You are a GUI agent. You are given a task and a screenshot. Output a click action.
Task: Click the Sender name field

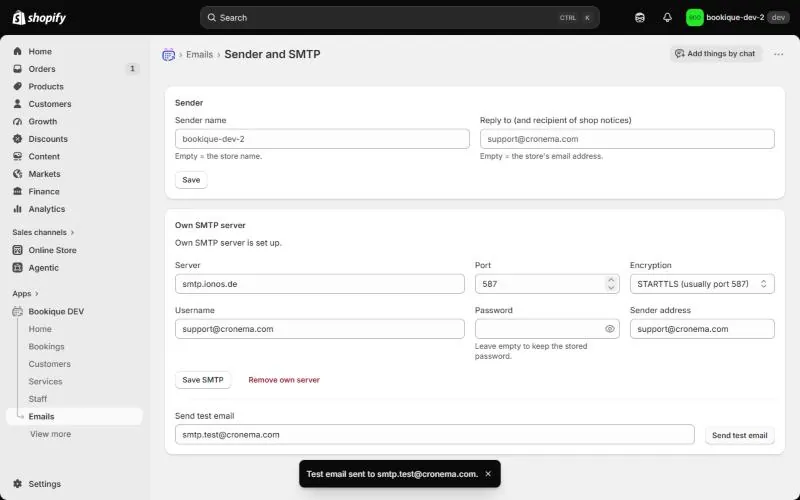322,139
